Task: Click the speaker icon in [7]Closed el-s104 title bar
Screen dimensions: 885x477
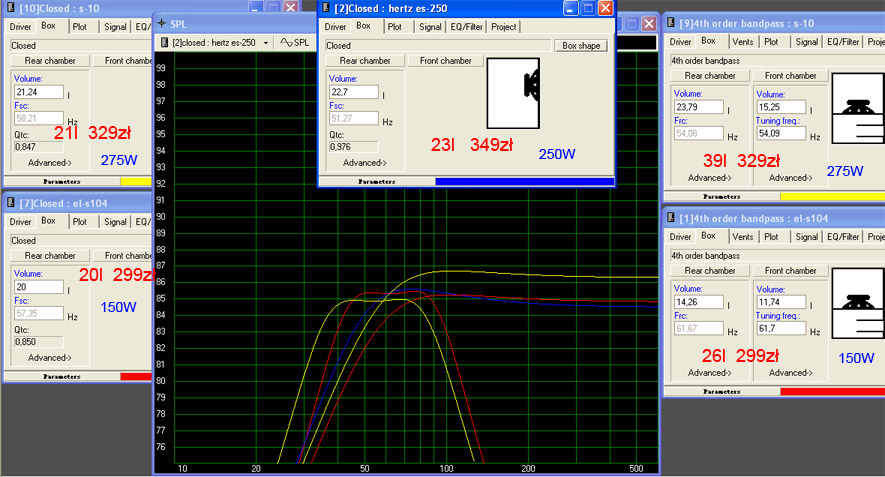Action: tap(10, 203)
